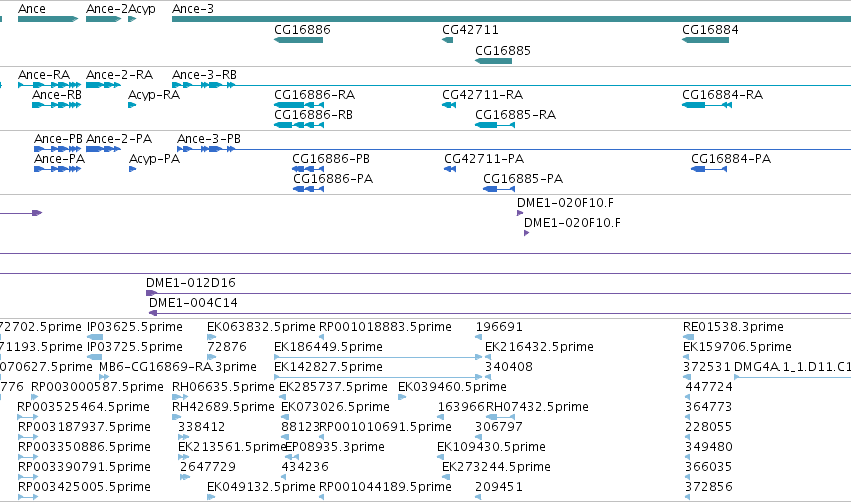
Task: Select the Ance-RB transcript
Action: (56, 105)
